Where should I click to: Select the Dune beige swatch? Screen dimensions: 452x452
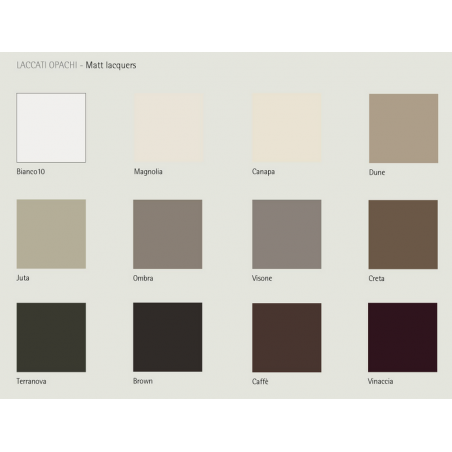pyautogui.click(x=403, y=128)
